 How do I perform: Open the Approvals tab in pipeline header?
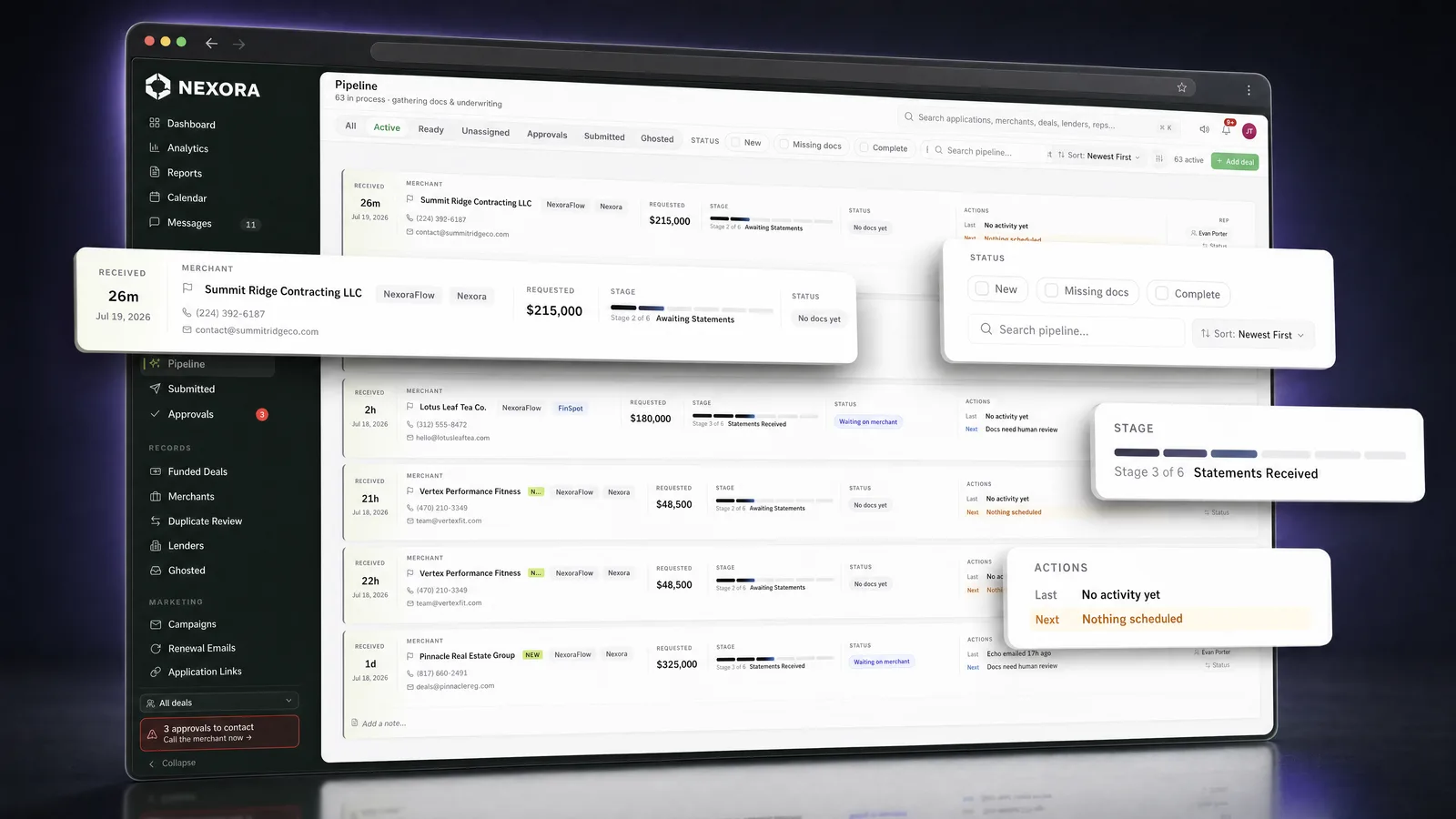547,134
